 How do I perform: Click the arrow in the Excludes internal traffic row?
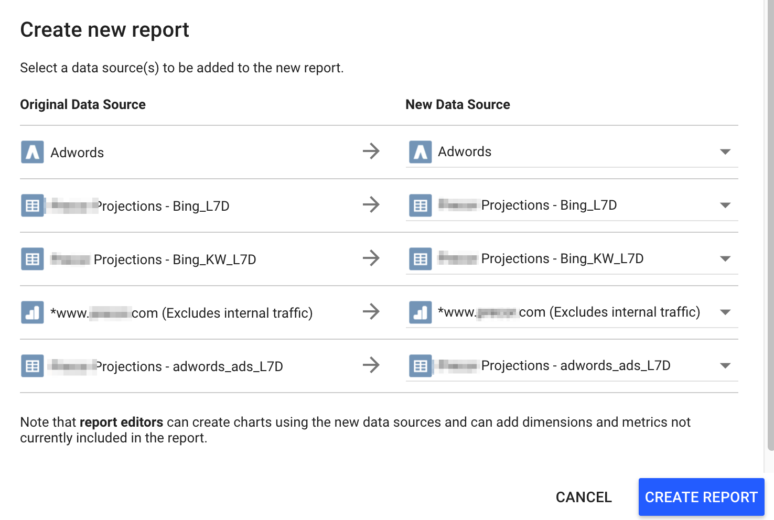[x=371, y=312]
